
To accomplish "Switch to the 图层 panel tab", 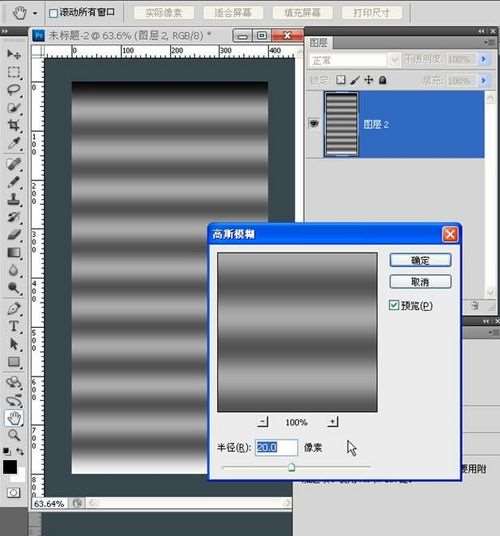I will click(319, 43).
